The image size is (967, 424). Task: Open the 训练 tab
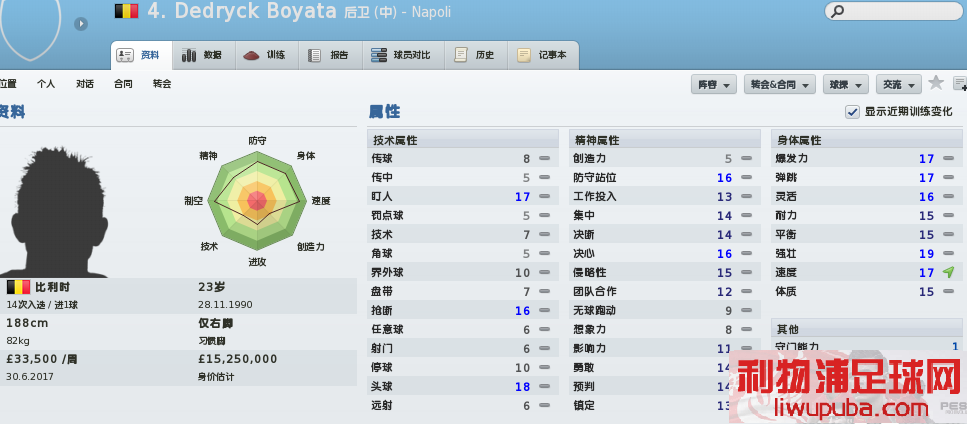pyautogui.click(x=267, y=55)
